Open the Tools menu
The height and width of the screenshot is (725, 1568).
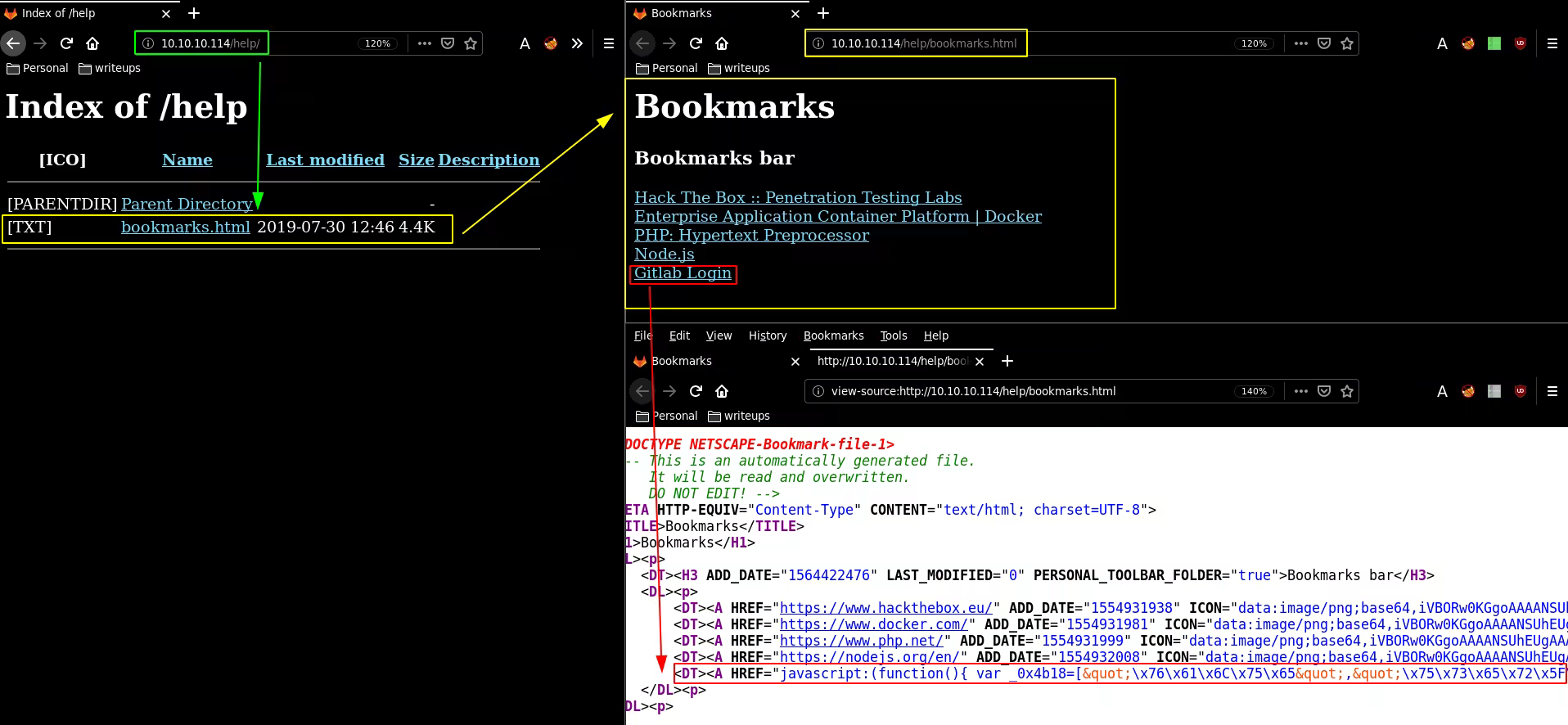[x=893, y=335]
